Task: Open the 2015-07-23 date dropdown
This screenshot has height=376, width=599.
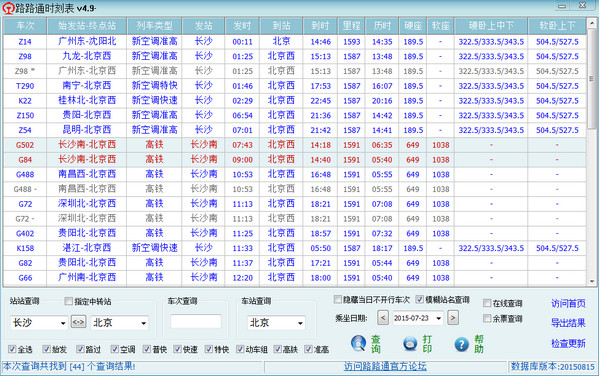Action: 439,318
